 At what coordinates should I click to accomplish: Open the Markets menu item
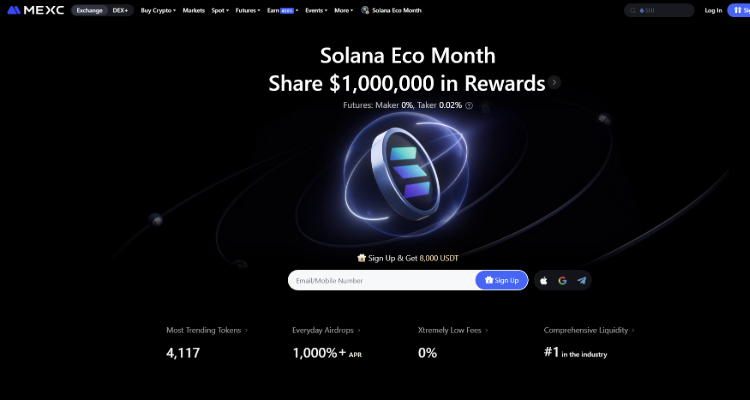pos(194,10)
